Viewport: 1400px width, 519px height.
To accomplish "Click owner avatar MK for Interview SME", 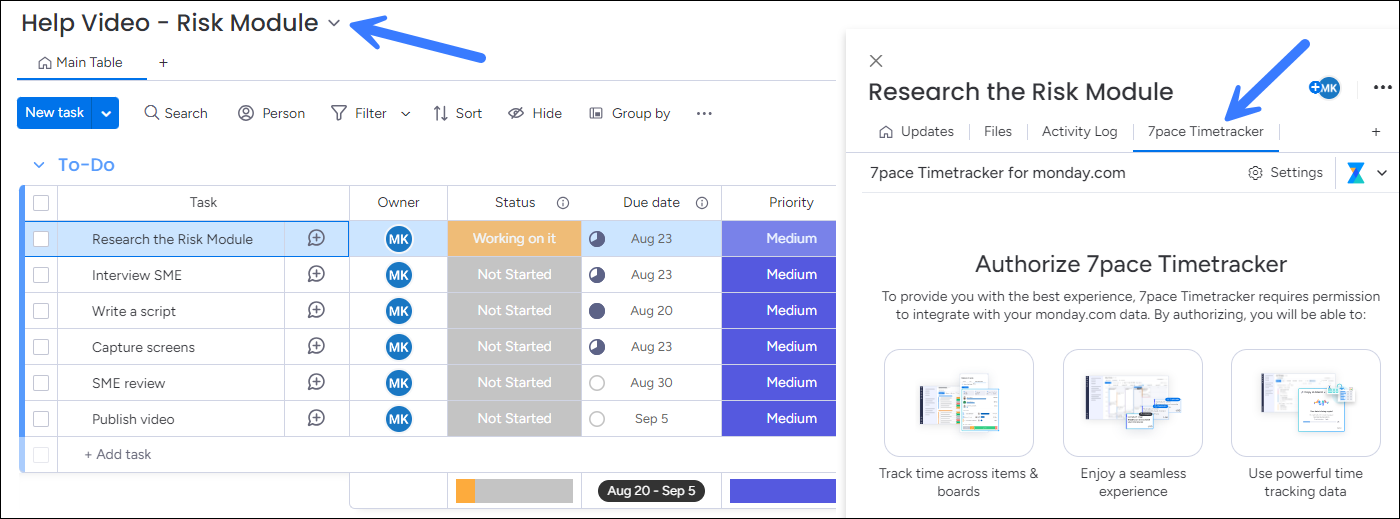I will tap(399, 275).
